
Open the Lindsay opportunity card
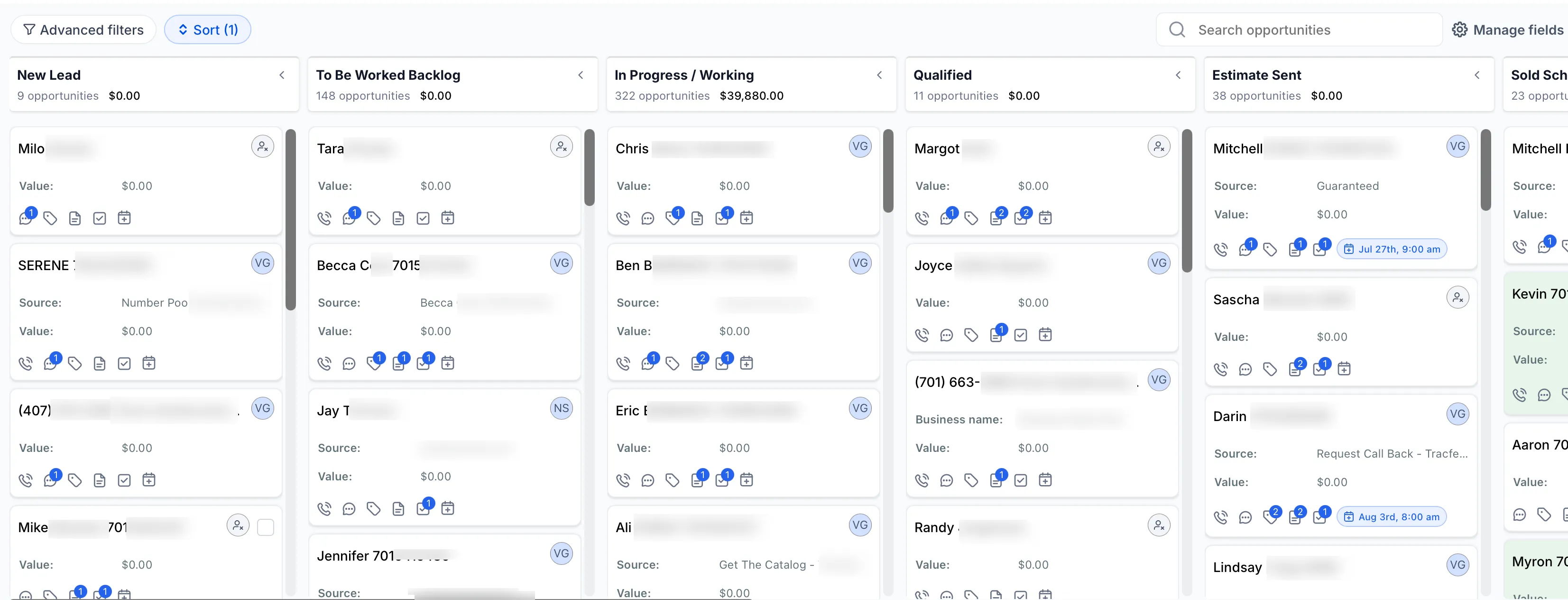(x=1237, y=567)
